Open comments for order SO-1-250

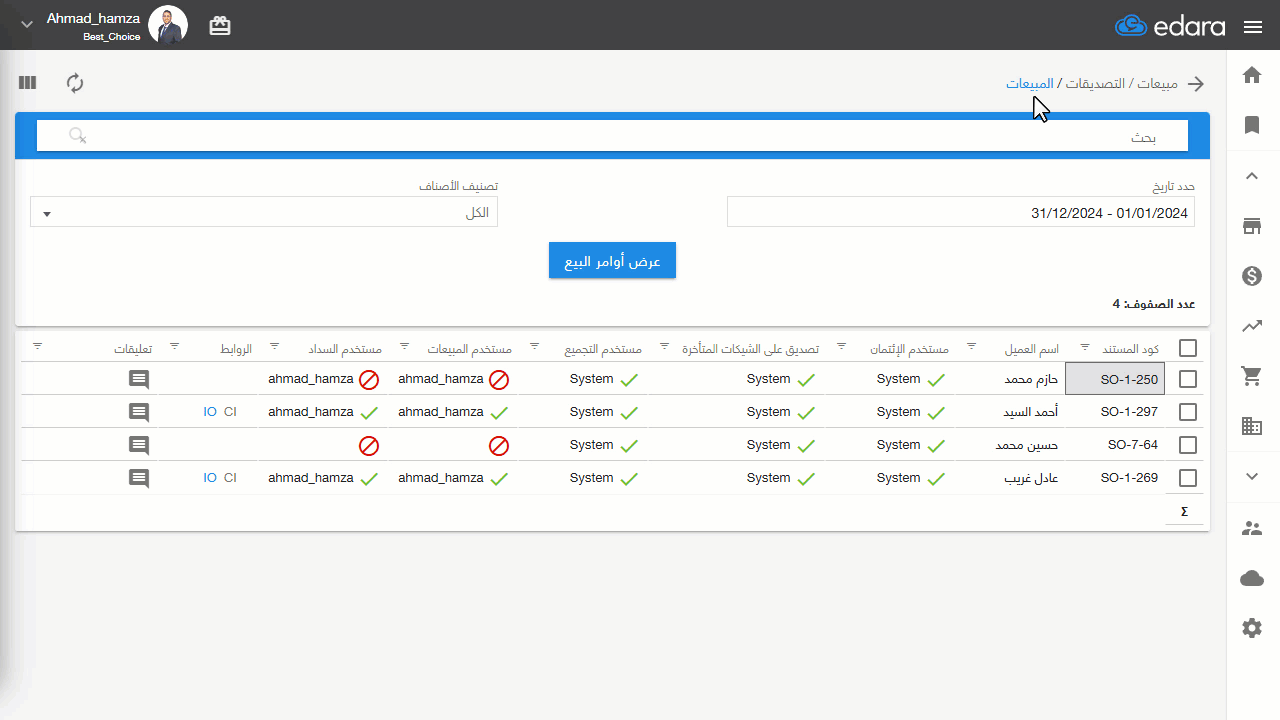click(139, 380)
